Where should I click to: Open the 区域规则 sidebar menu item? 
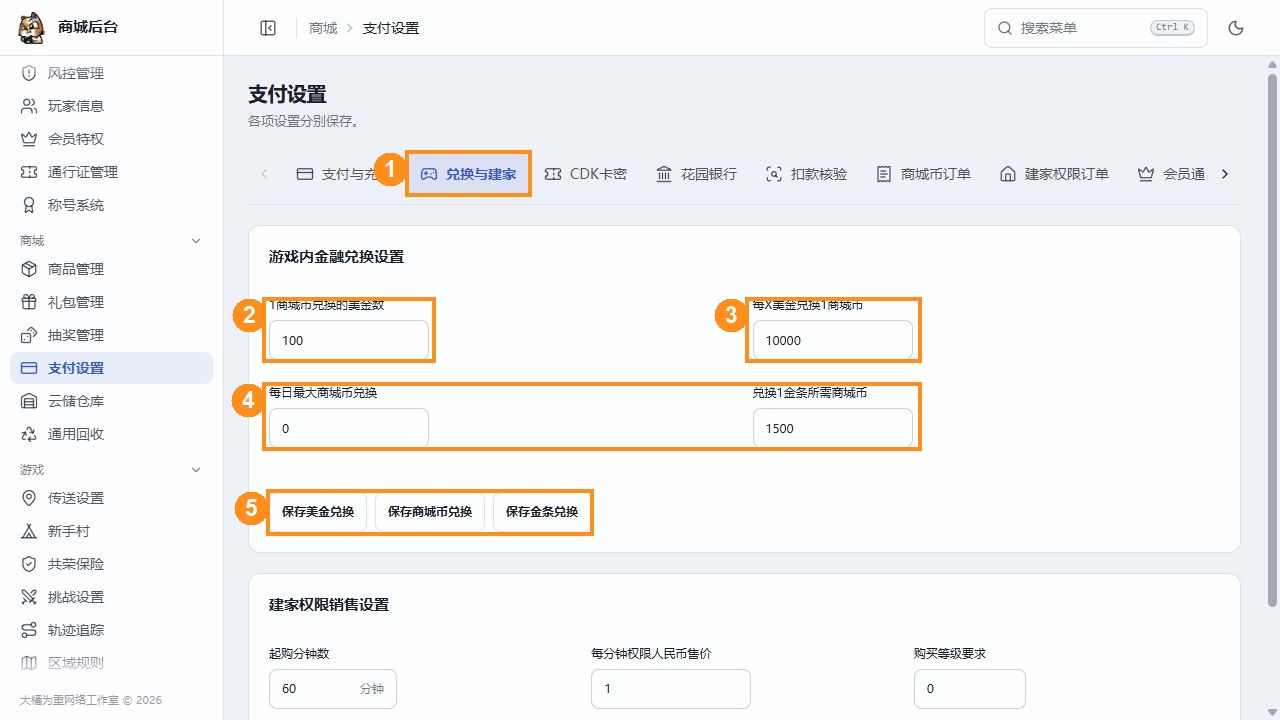pos(111,662)
